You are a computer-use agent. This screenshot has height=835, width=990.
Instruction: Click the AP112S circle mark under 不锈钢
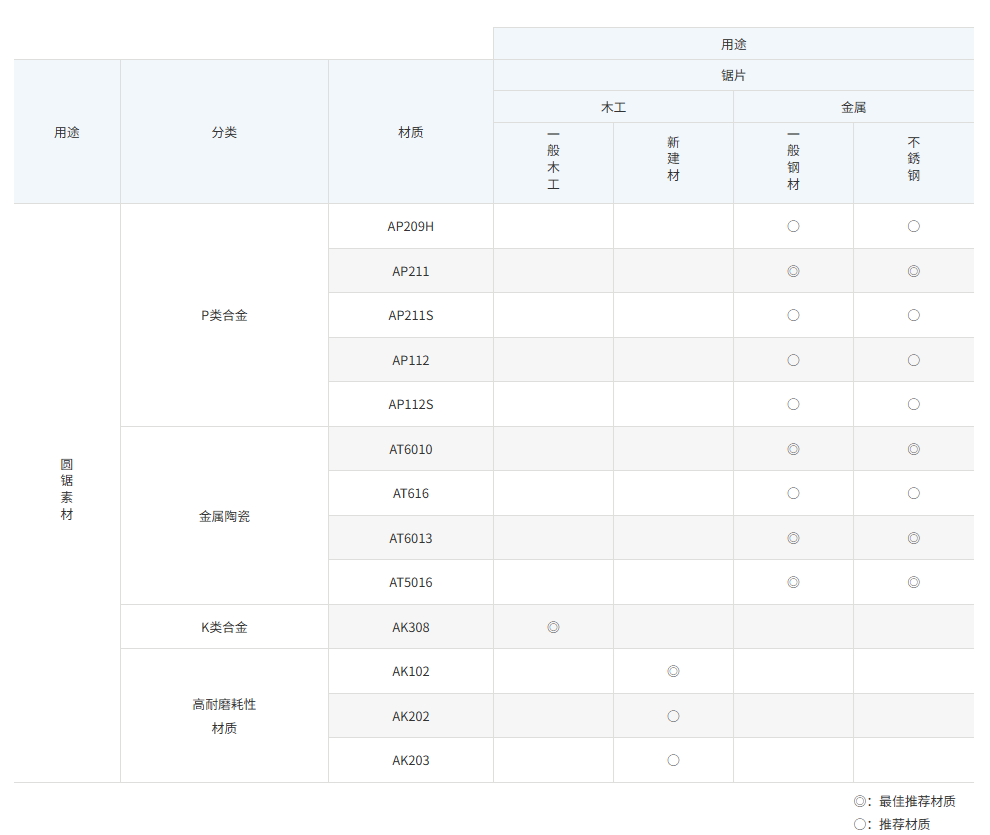(x=913, y=404)
